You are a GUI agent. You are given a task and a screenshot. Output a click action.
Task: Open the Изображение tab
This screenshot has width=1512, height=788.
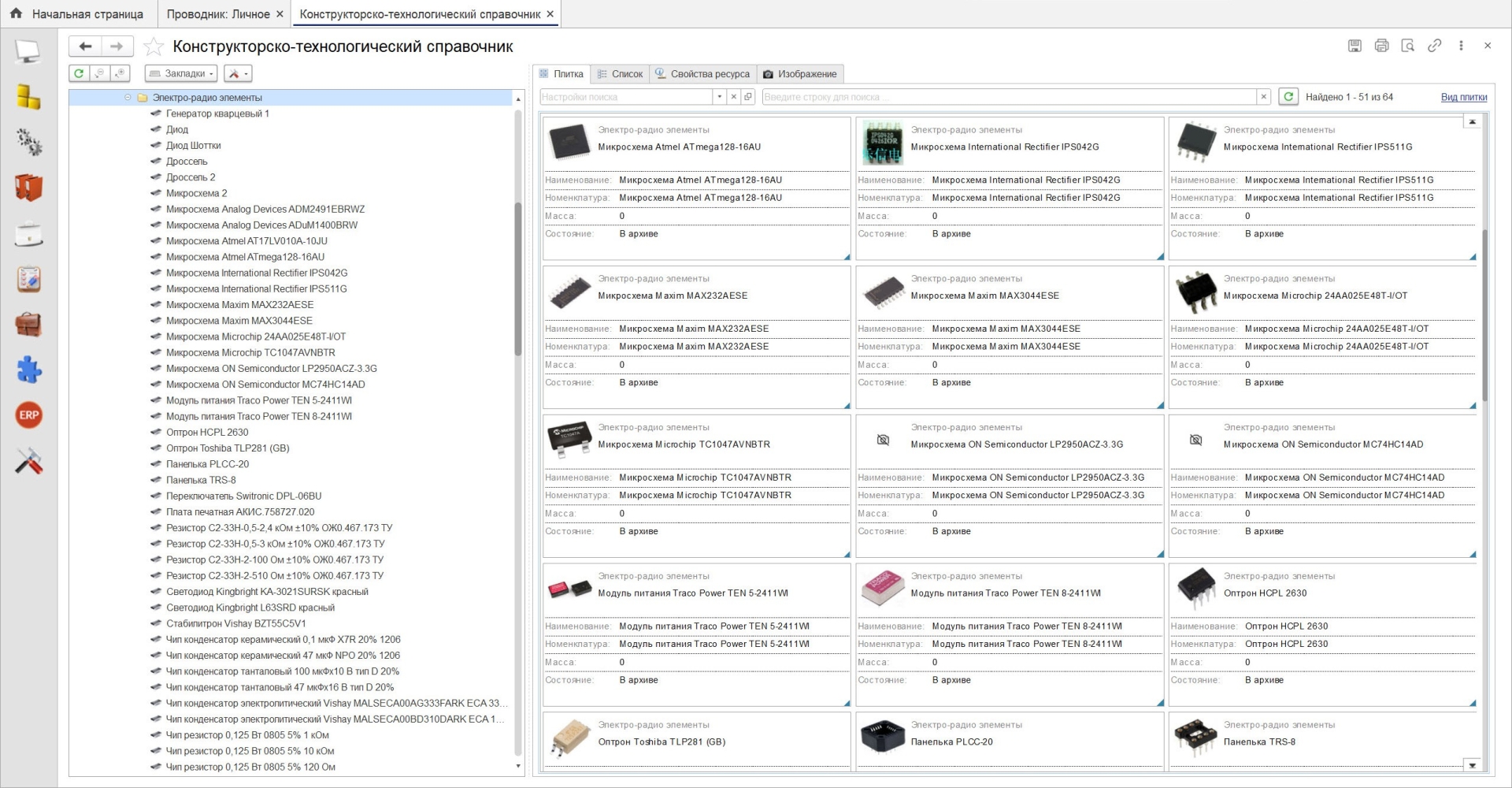point(800,74)
